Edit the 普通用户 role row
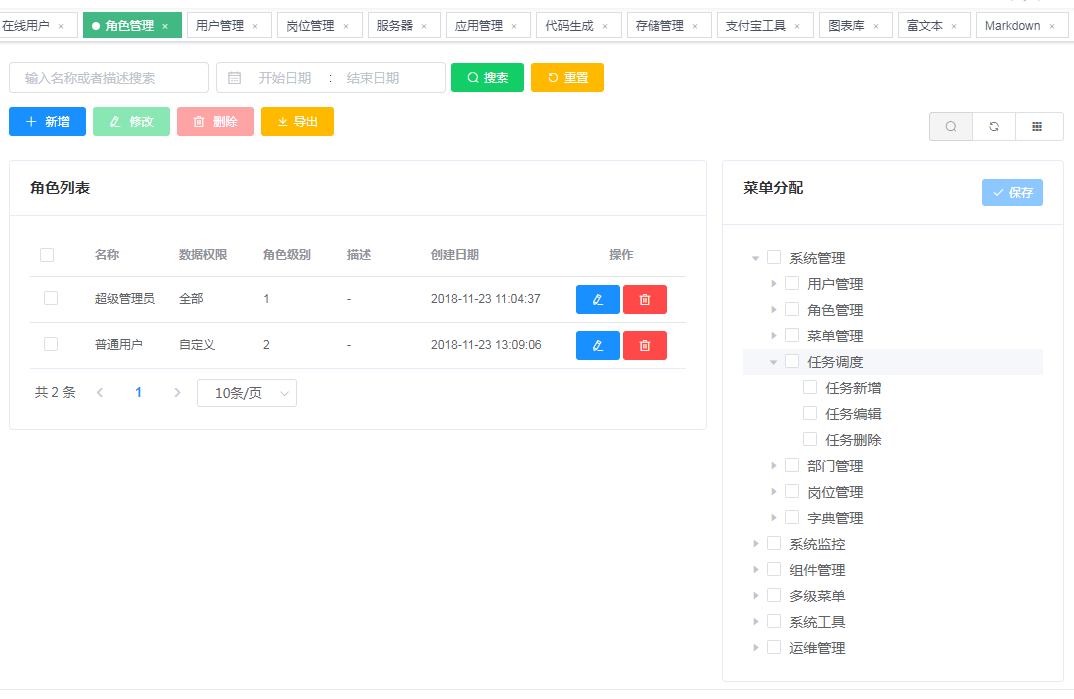 coord(598,346)
